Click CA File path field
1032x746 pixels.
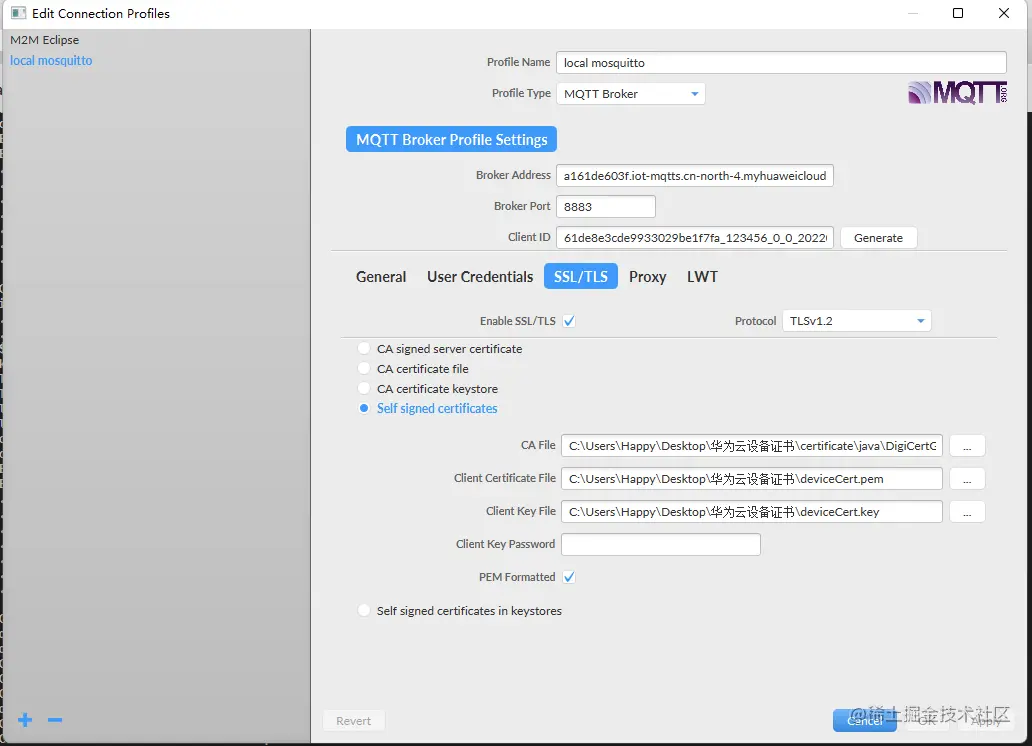[x=752, y=446]
